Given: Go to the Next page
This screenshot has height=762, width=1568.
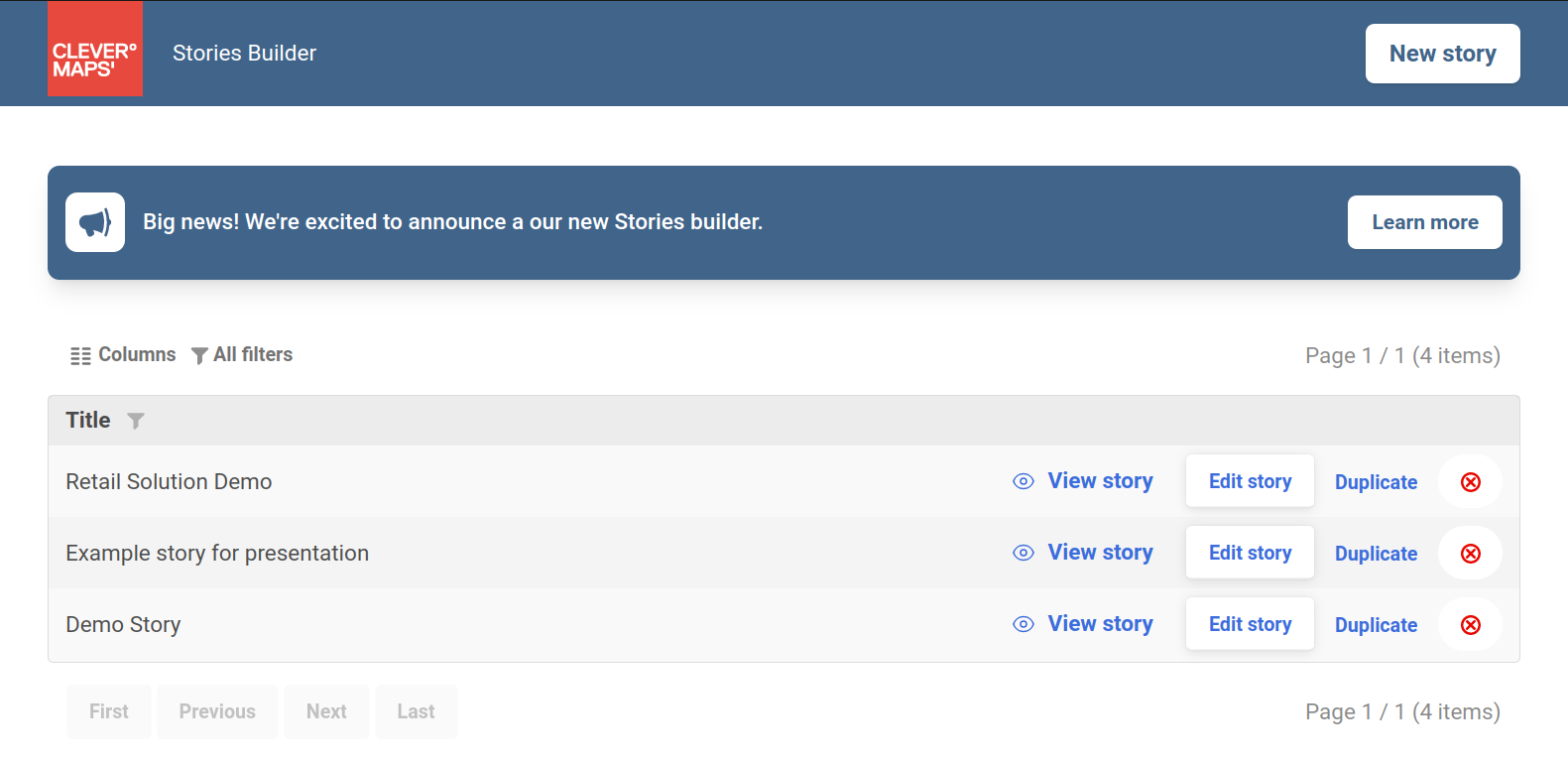Looking at the screenshot, I should (326, 711).
